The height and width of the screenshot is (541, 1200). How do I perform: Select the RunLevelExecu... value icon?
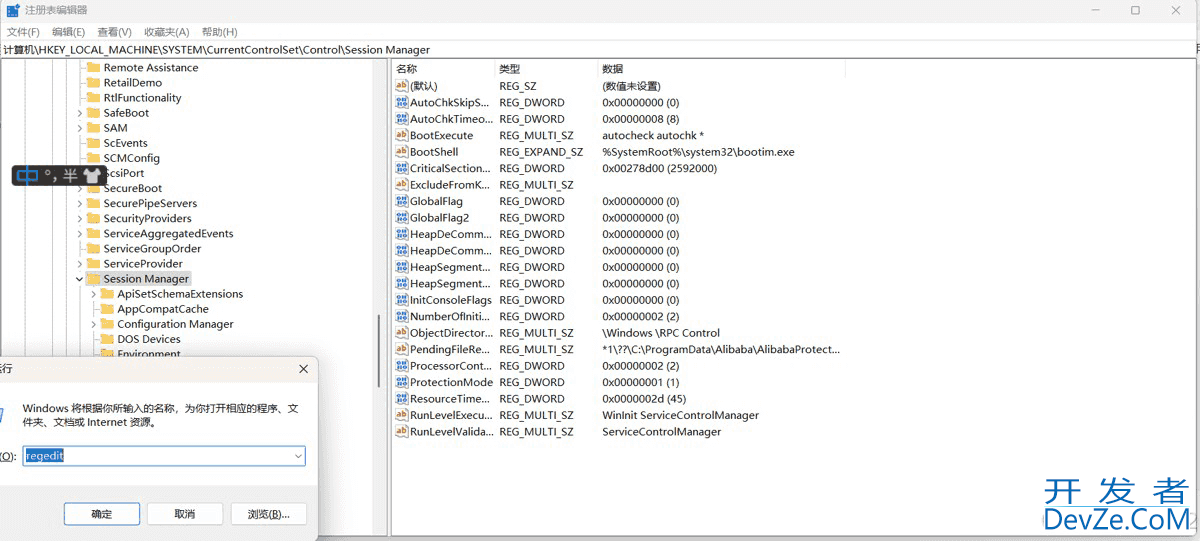coord(402,415)
